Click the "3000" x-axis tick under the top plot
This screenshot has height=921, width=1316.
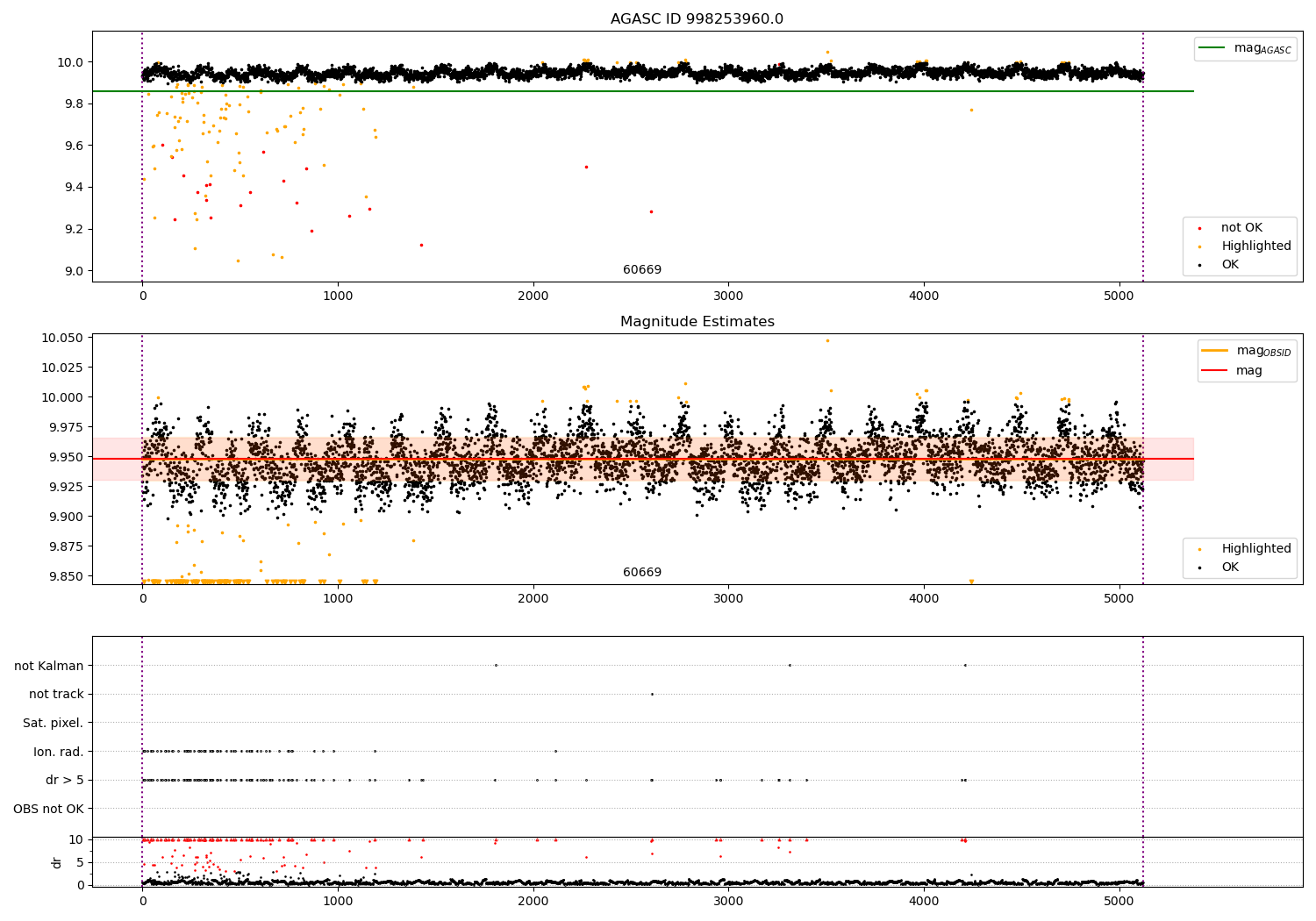(x=729, y=296)
